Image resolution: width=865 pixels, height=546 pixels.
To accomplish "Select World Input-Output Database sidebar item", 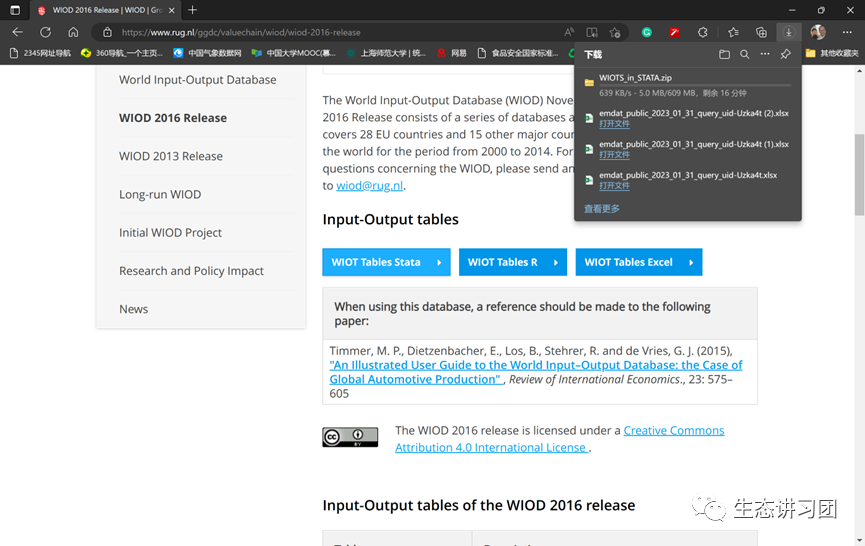I will point(197,80).
